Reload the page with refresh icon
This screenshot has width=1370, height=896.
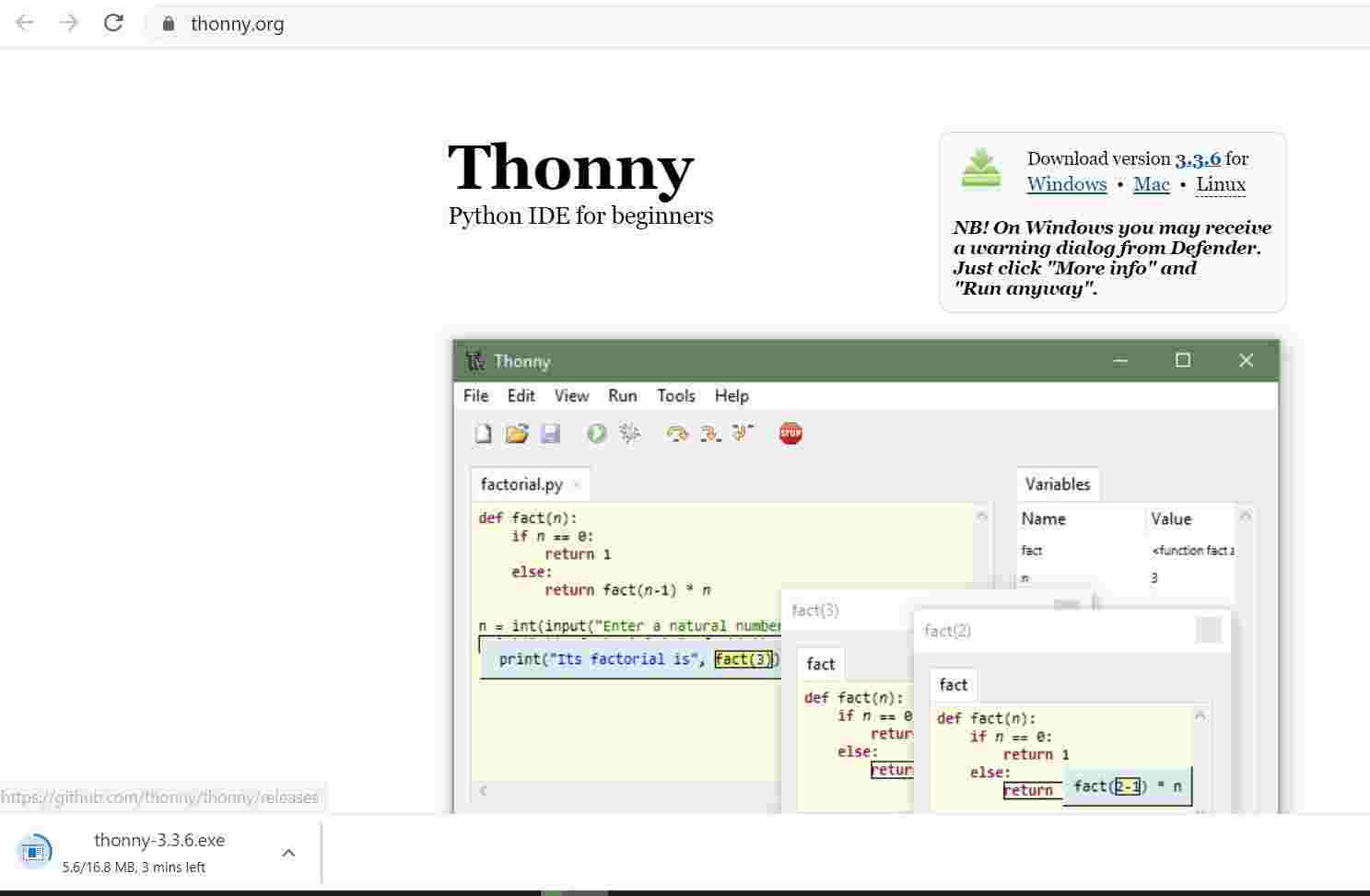[113, 23]
